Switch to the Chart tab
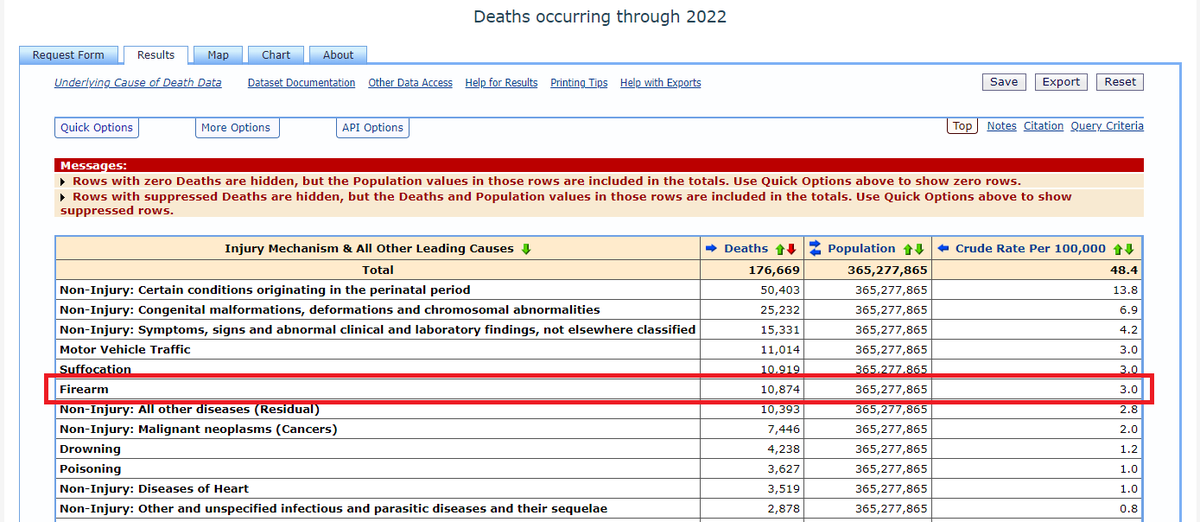The height and width of the screenshot is (522, 1200). point(276,55)
